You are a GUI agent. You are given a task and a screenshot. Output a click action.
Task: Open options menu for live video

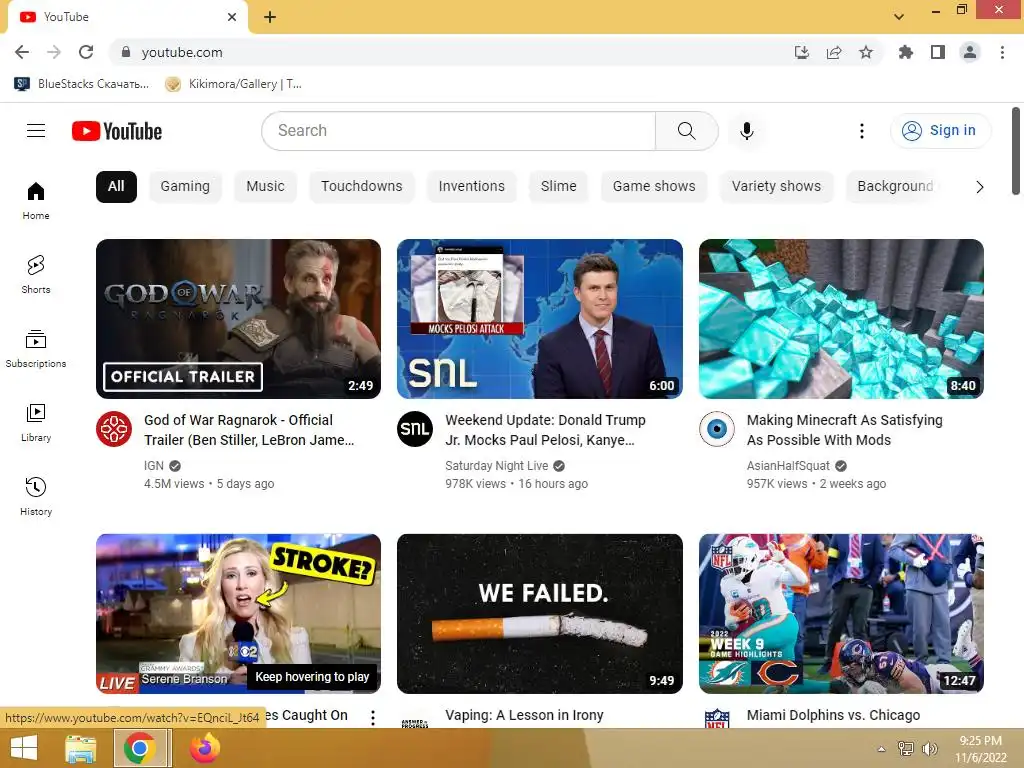coord(373,718)
